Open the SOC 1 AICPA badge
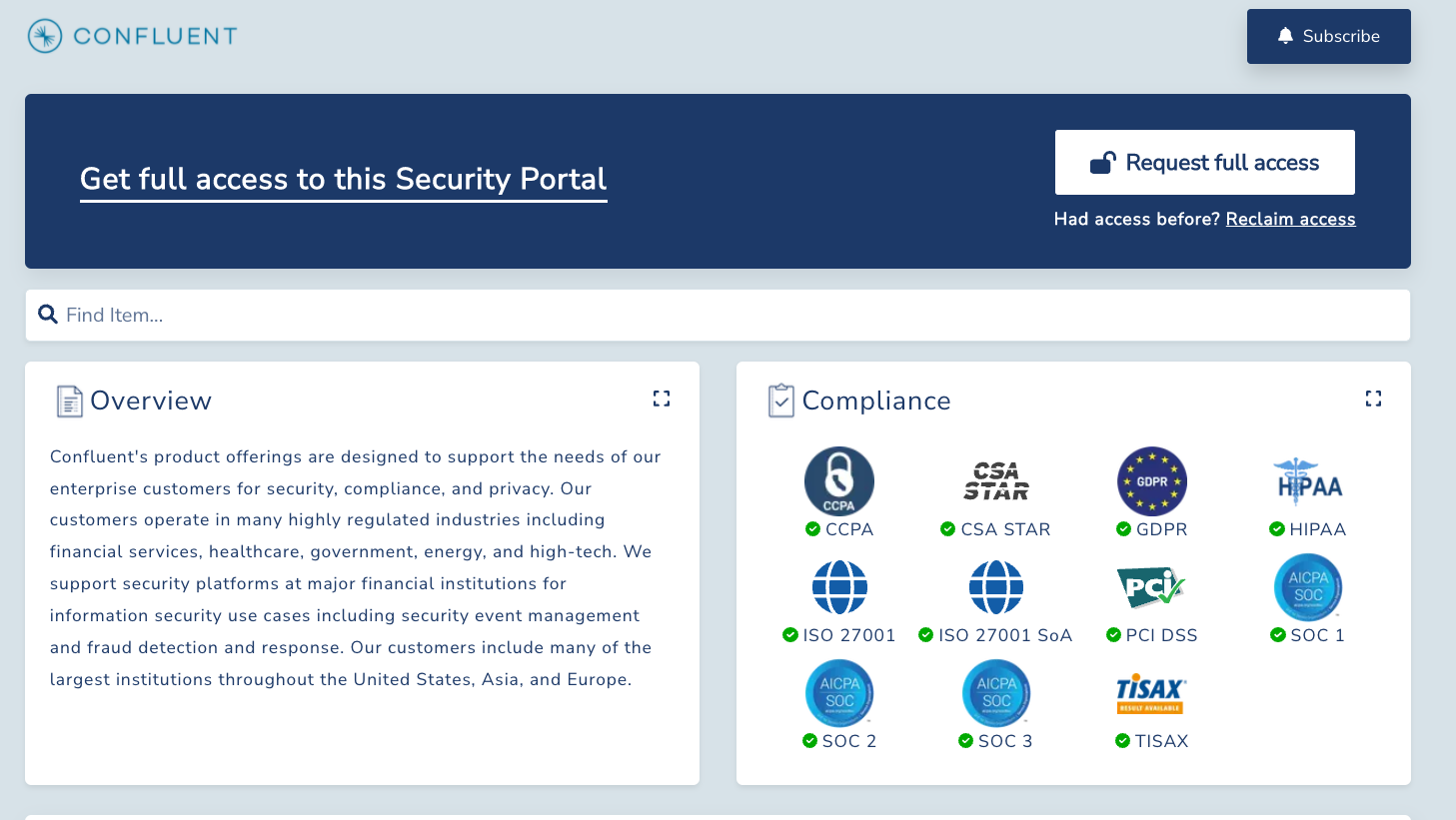This screenshot has width=1456, height=820. [x=1308, y=587]
